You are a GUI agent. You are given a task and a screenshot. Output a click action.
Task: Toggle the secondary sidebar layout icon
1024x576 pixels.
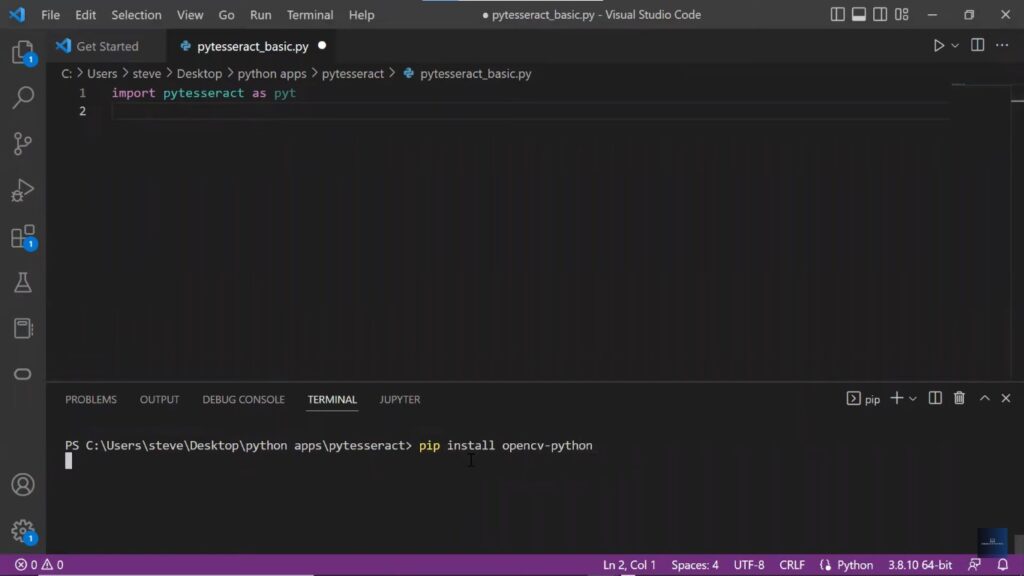[880, 14]
